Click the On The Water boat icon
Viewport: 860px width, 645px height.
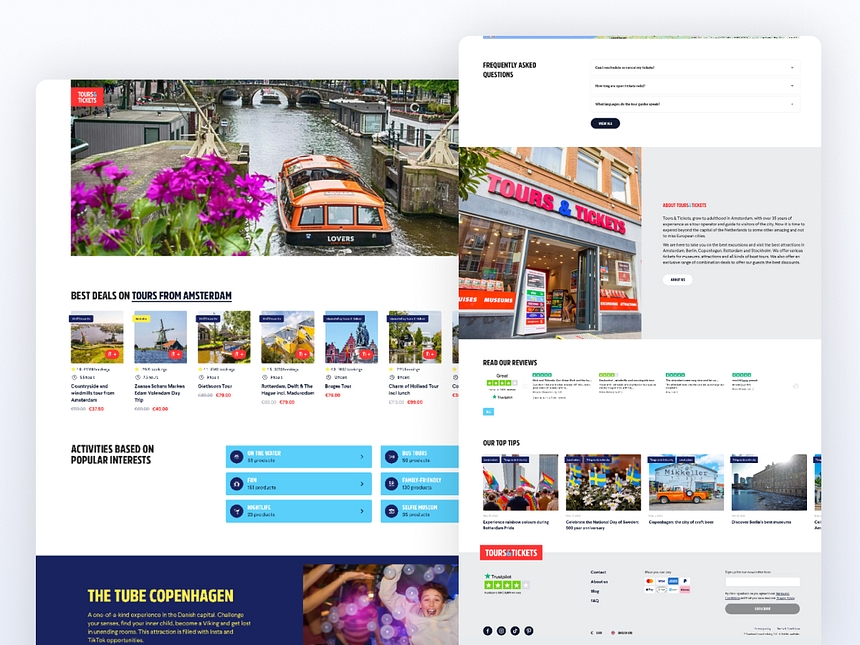pyautogui.click(x=236, y=457)
